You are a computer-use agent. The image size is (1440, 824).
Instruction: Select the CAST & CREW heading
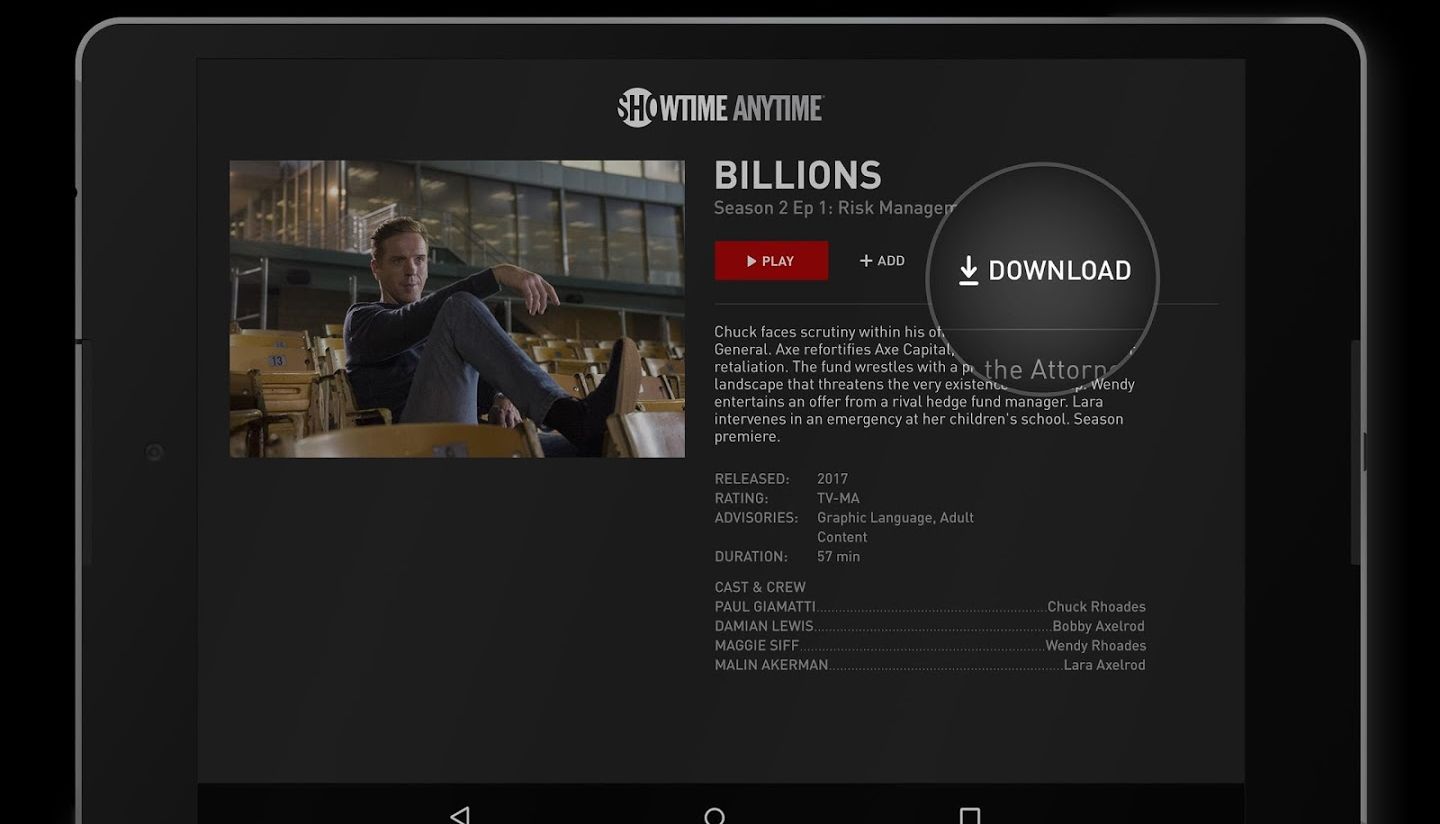760,587
